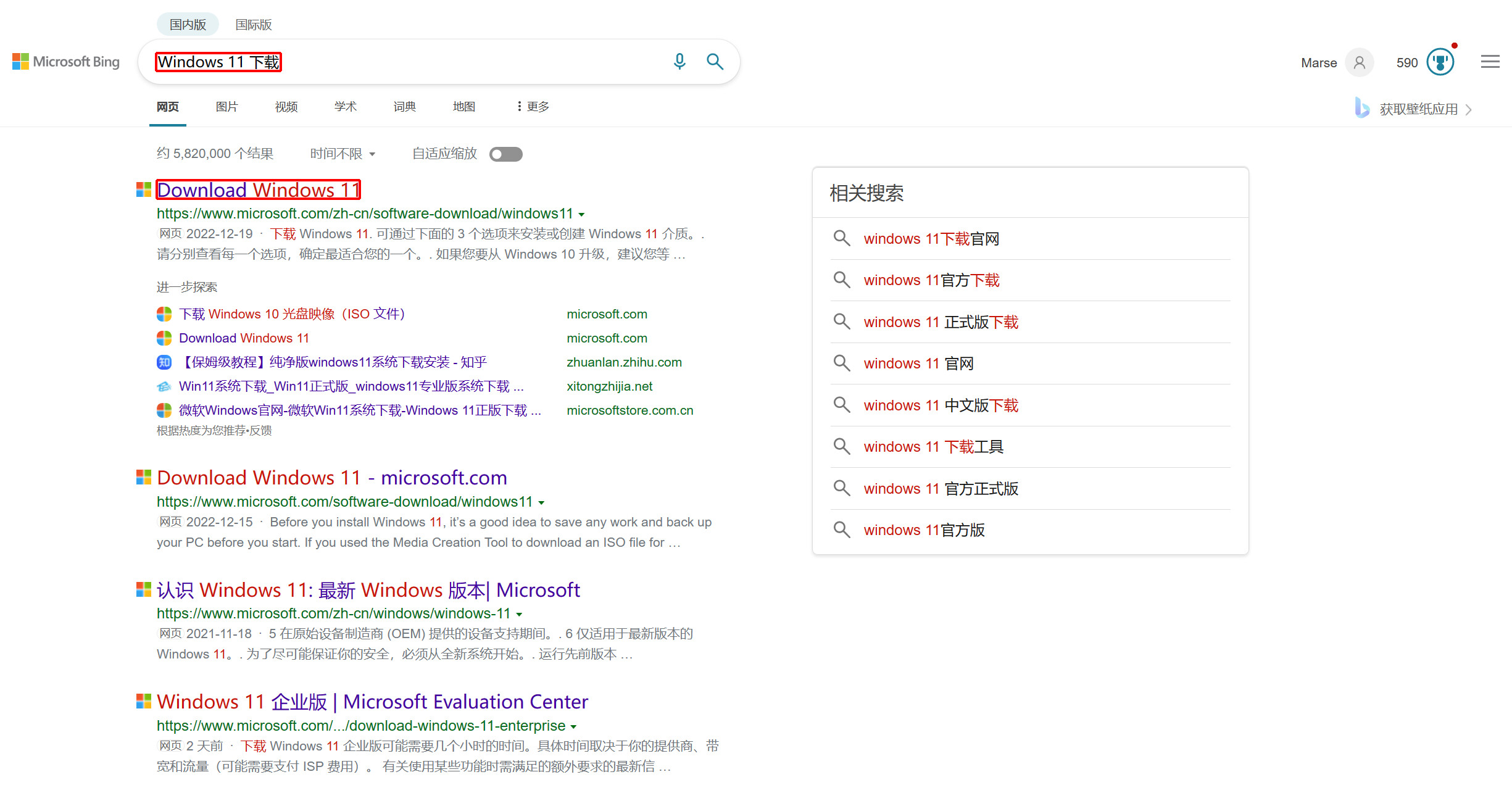Click search icon beside windows 11 官网

coord(842,363)
